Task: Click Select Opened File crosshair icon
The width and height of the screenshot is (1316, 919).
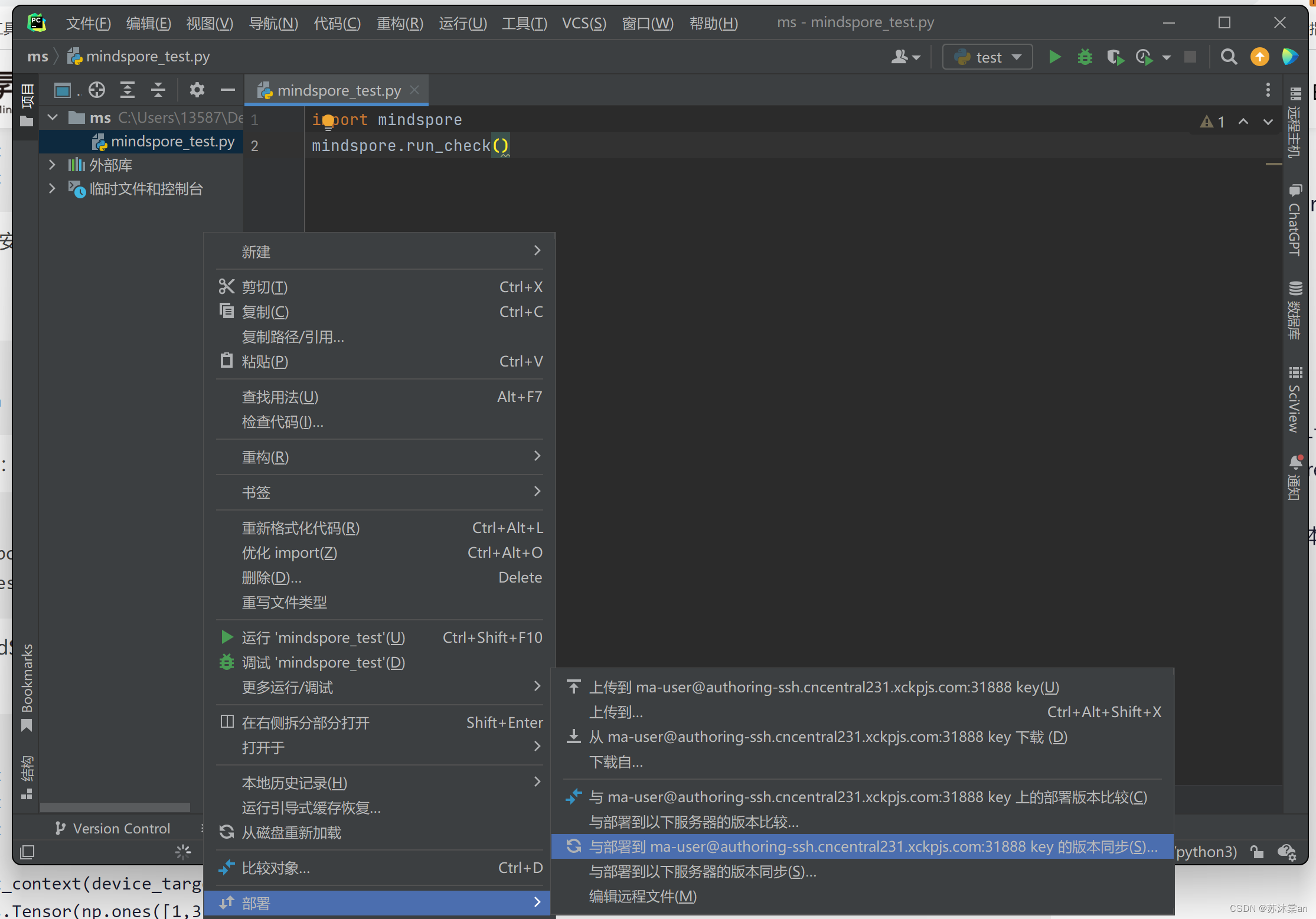Action: (97, 90)
